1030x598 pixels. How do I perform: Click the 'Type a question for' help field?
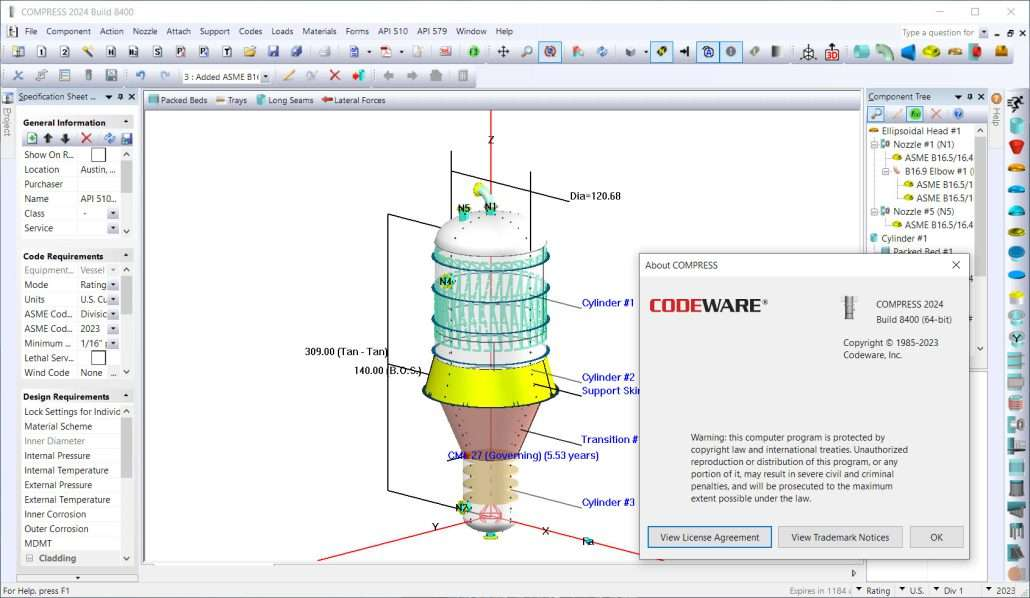coord(938,32)
